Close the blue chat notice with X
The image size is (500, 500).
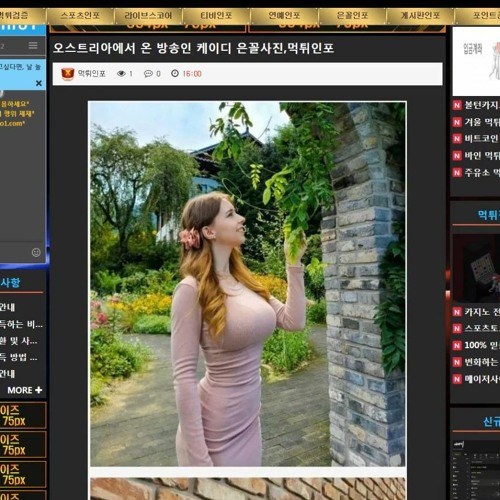click(39, 83)
